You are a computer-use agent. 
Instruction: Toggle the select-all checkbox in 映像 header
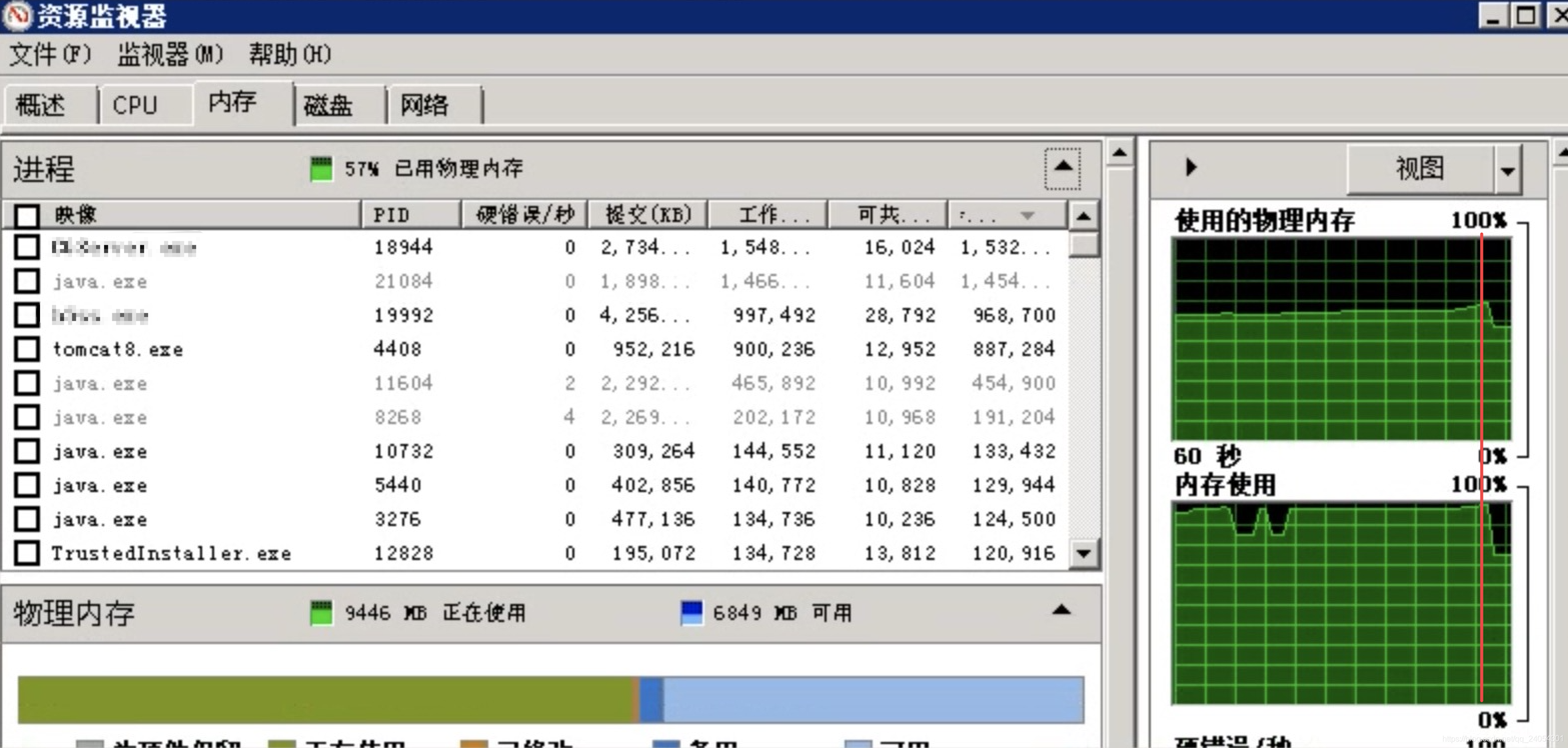[28, 215]
